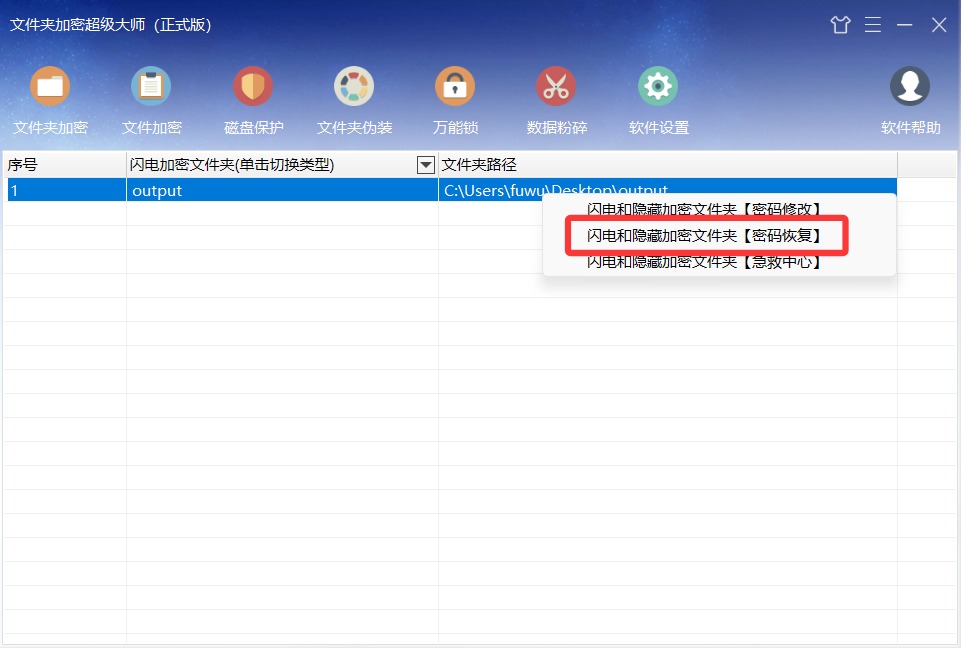Select the output folder row in the list
Screen dimensions: 961x648
452,190
